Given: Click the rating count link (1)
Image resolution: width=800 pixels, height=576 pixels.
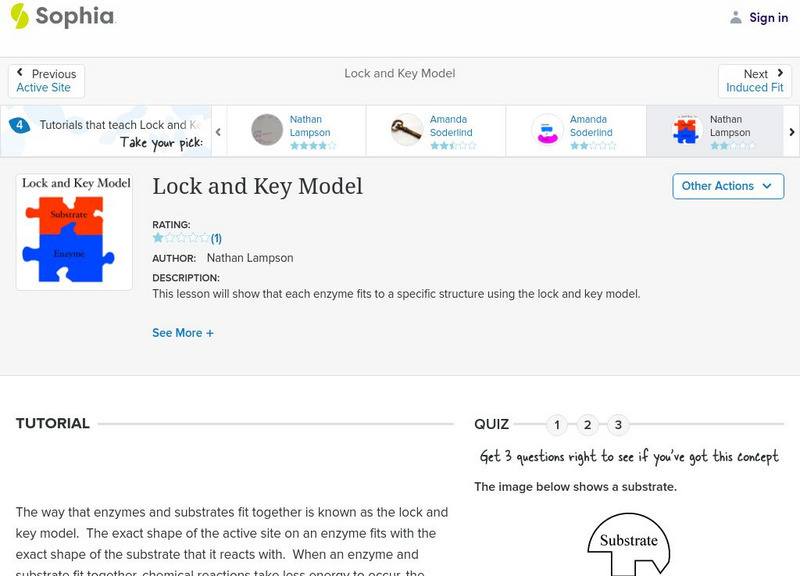Looking at the screenshot, I should click(x=216, y=239).
